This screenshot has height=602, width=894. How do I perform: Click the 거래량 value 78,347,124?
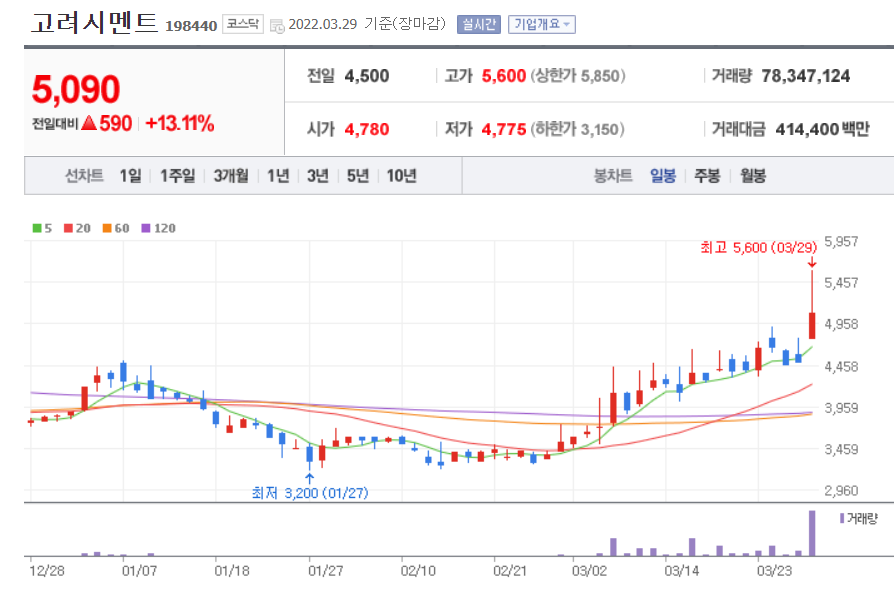click(806, 76)
